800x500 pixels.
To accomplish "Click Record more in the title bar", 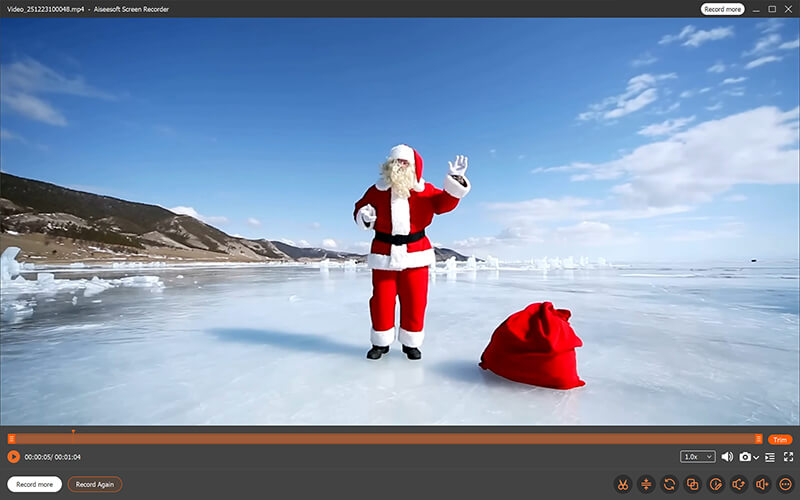I will click(x=722, y=9).
